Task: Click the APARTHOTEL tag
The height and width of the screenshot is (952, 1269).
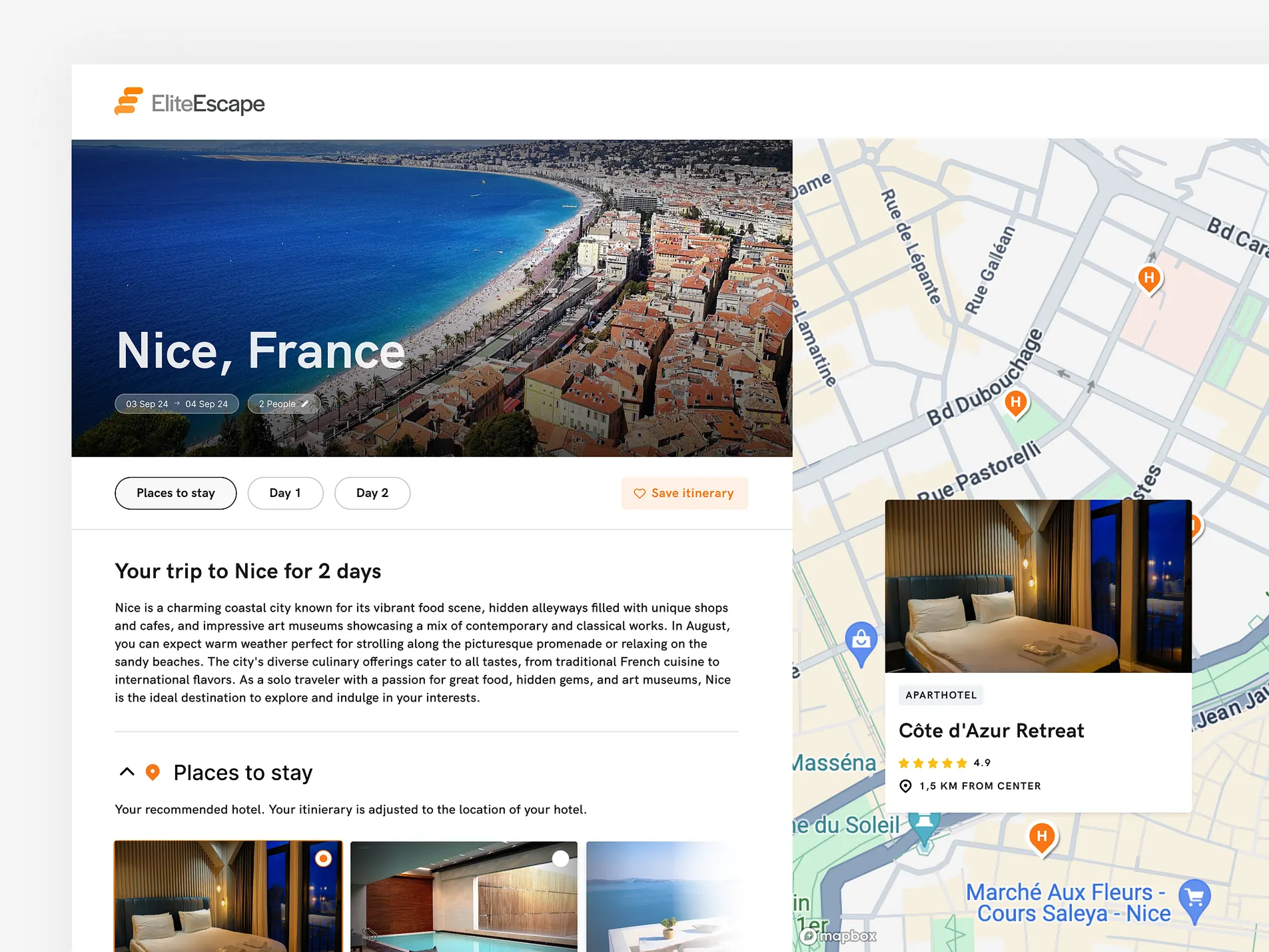Action: tap(941, 695)
